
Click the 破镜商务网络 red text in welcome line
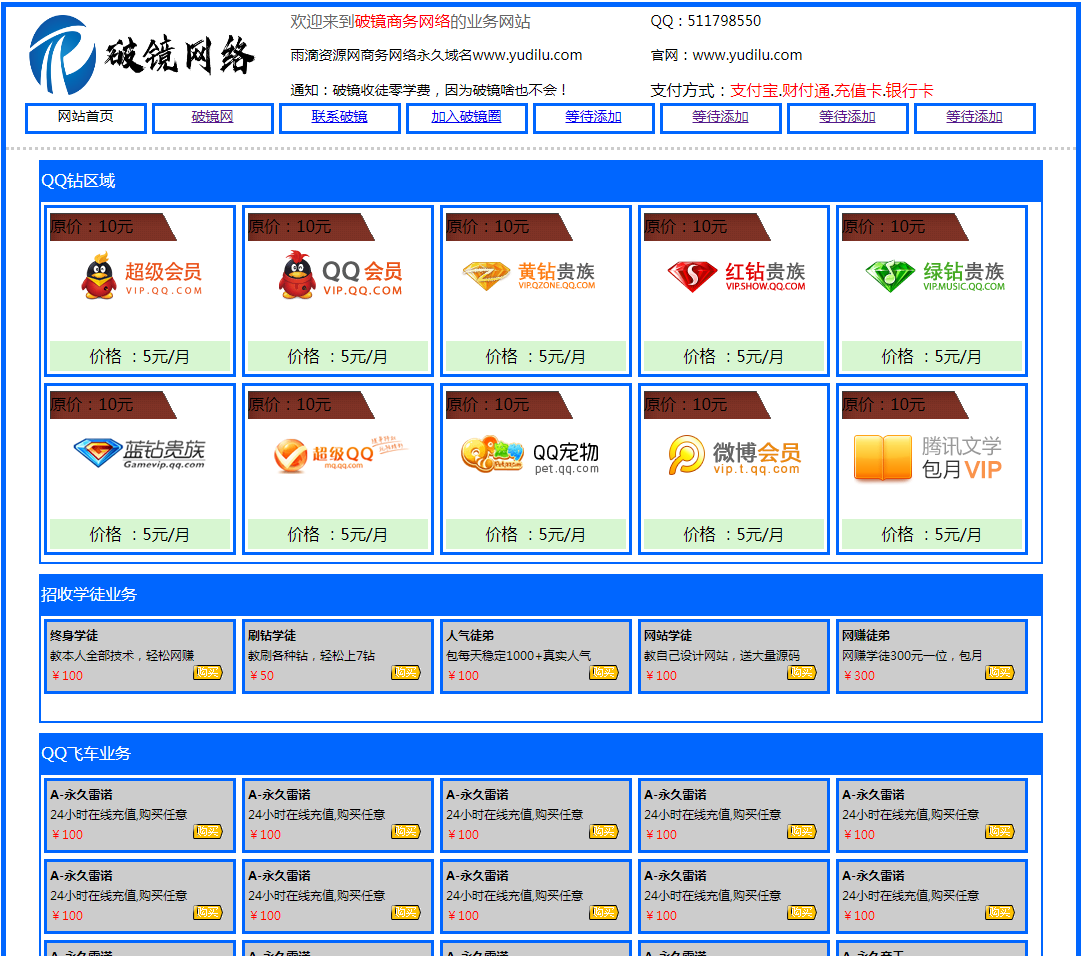tap(402, 22)
